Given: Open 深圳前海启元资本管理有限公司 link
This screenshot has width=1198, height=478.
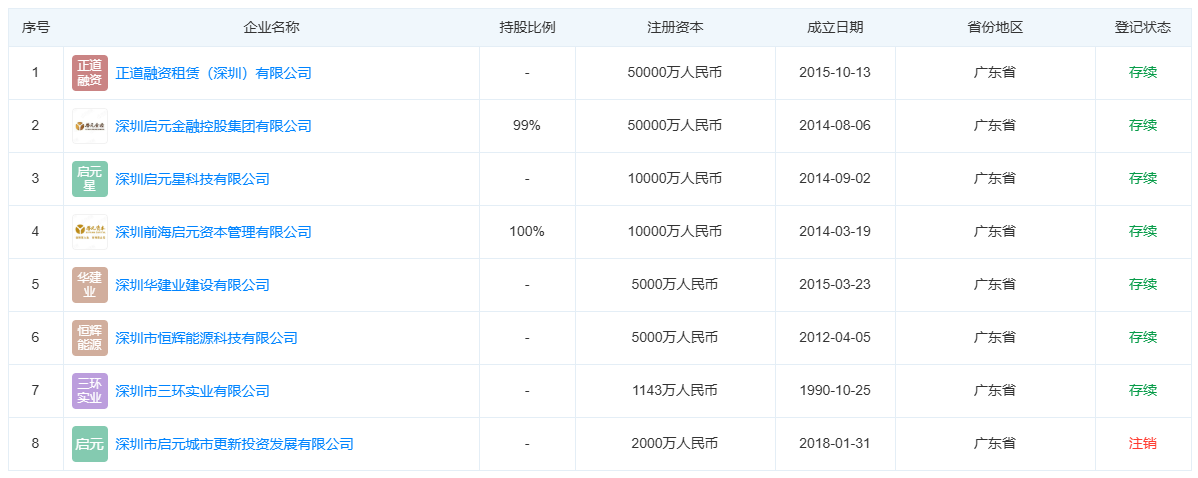Looking at the screenshot, I should coord(213,232).
